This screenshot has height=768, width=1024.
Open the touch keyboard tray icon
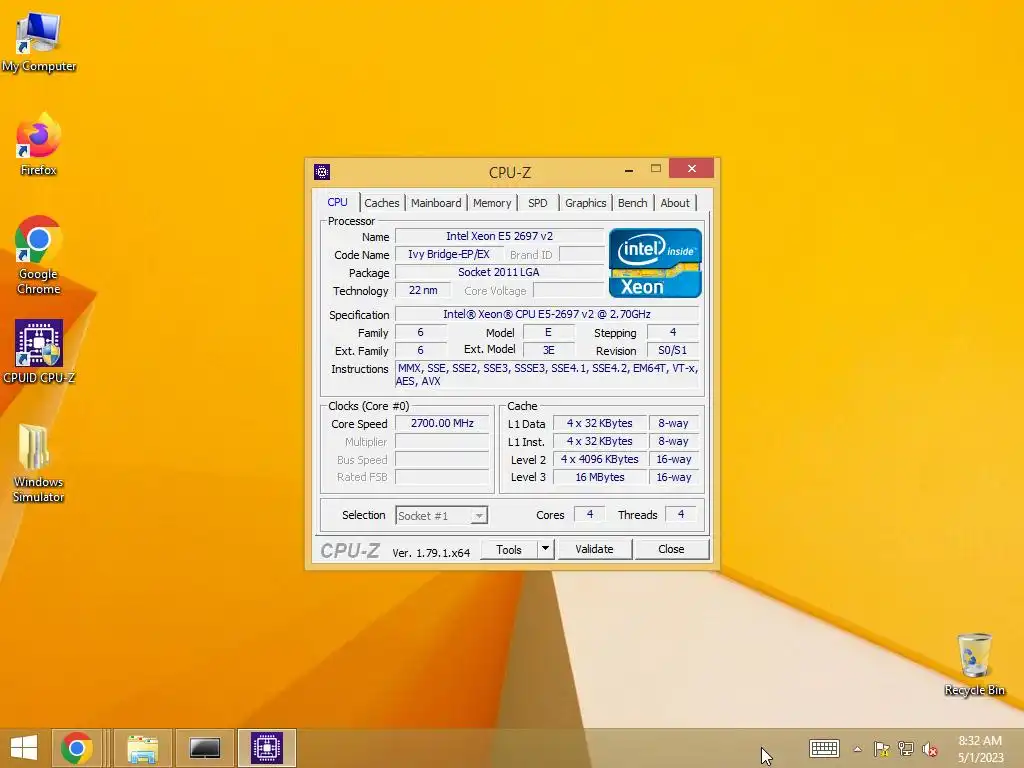[824, 748]
